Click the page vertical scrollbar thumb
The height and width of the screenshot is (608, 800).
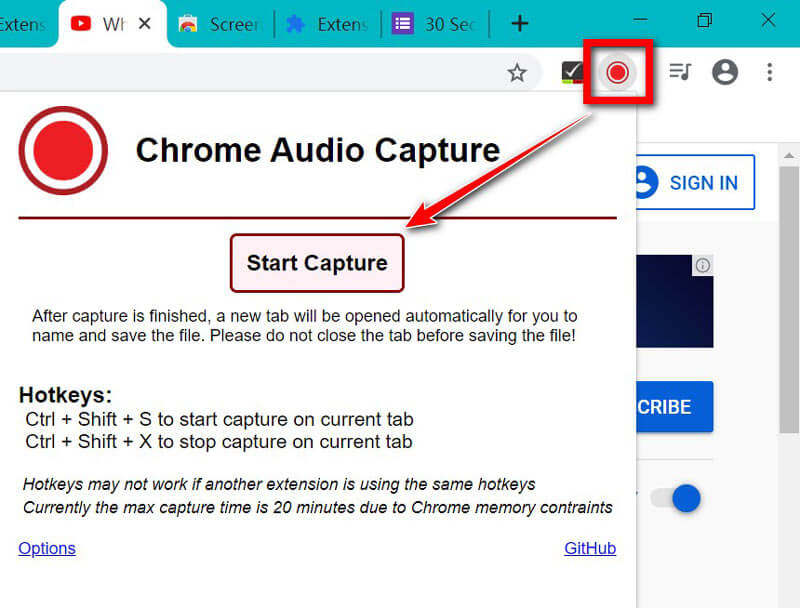coord(789,299)
